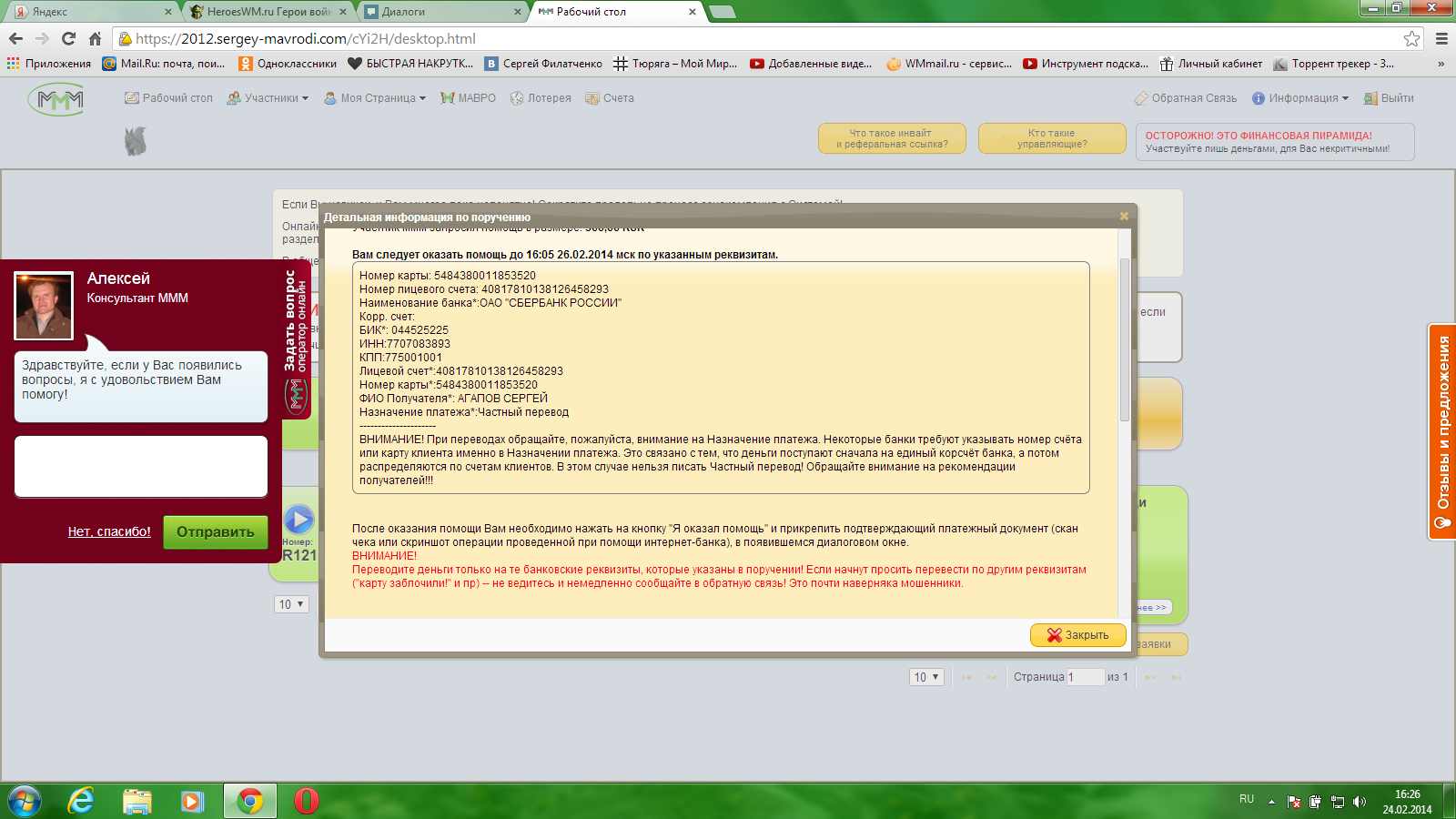Go to first page arrow in pager
Viewport: 1456px width, 819px height.
point(966,677)
